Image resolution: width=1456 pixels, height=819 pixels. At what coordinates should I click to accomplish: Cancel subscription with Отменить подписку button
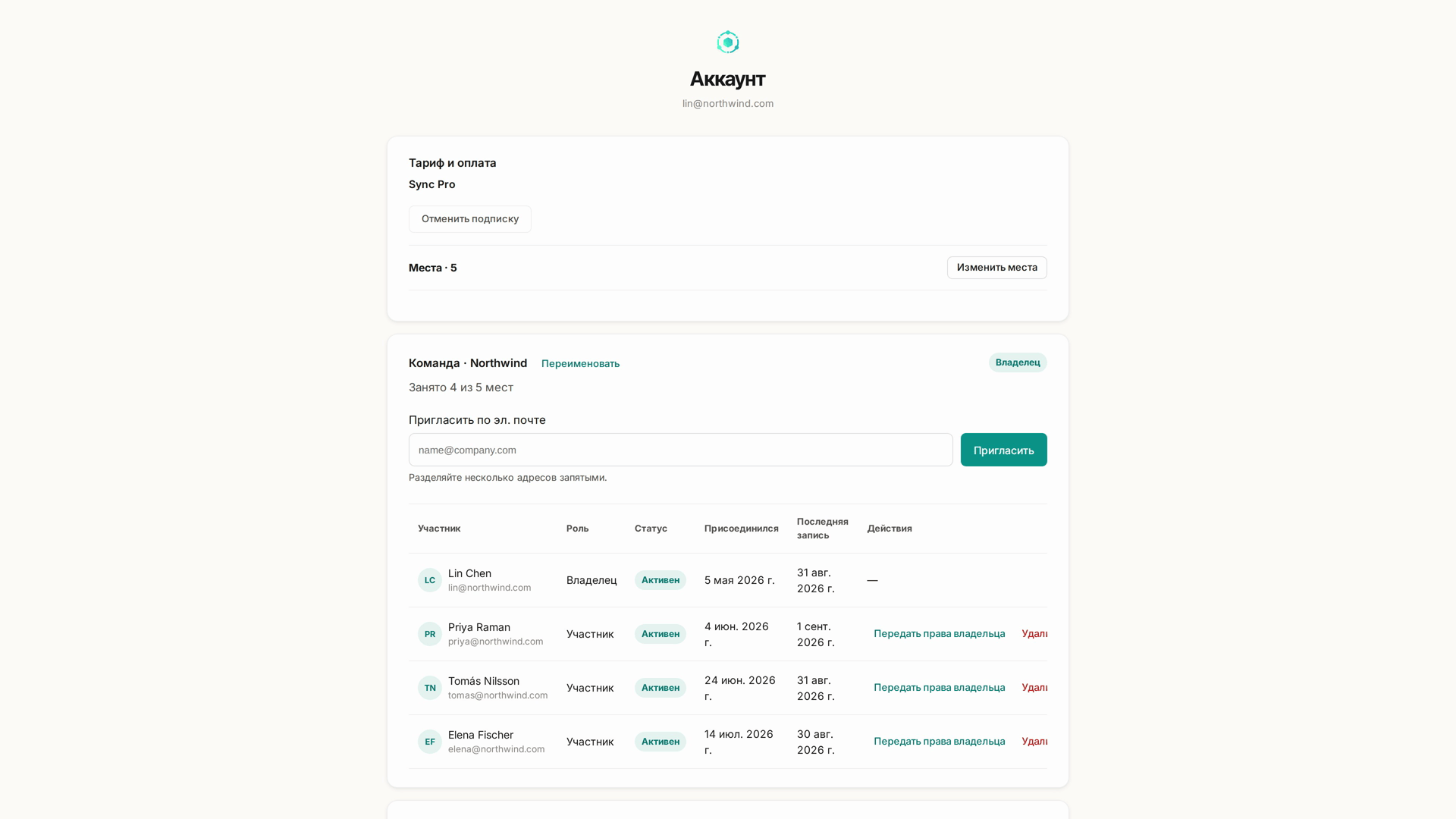470,219
